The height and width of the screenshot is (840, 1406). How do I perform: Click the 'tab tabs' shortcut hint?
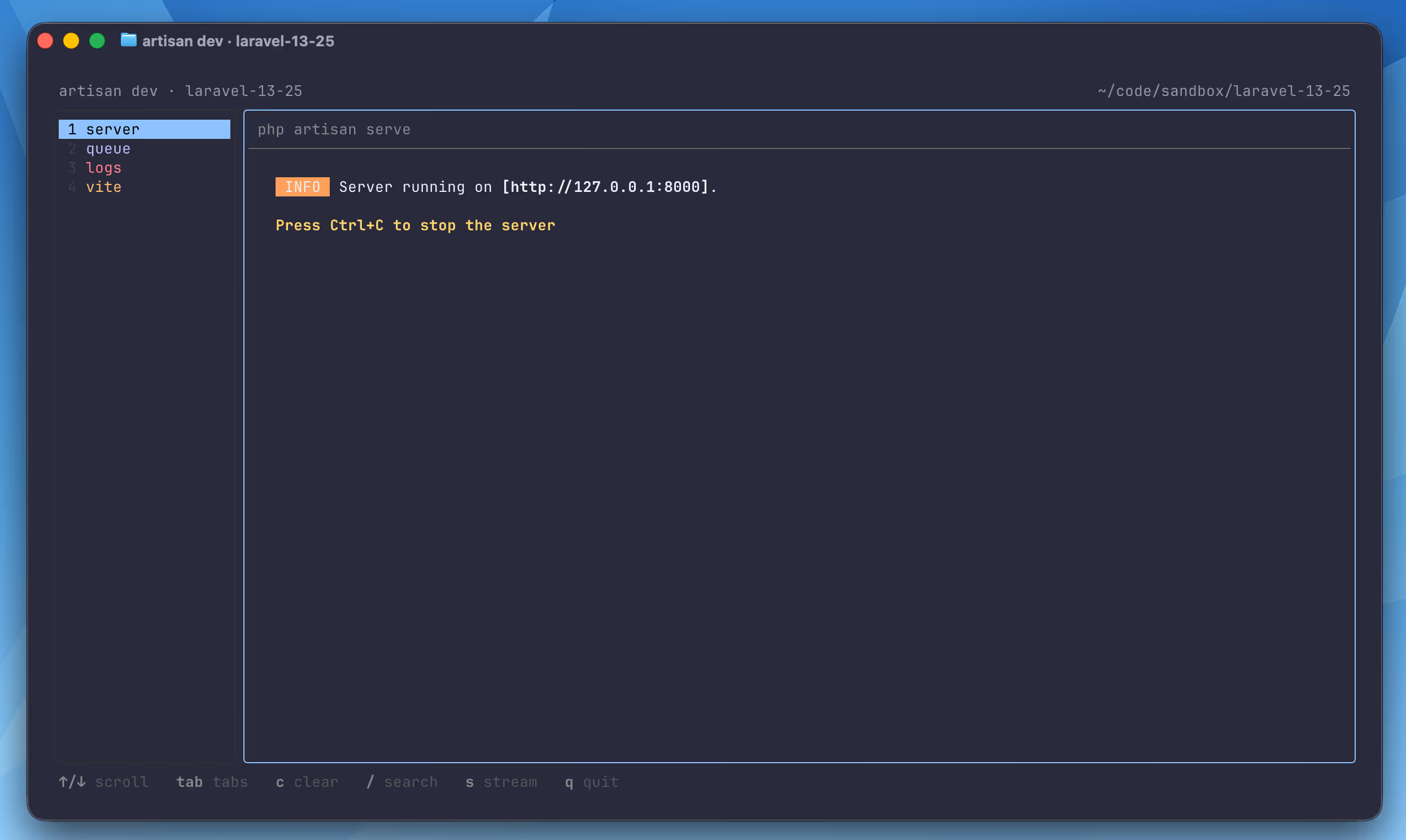212,782
